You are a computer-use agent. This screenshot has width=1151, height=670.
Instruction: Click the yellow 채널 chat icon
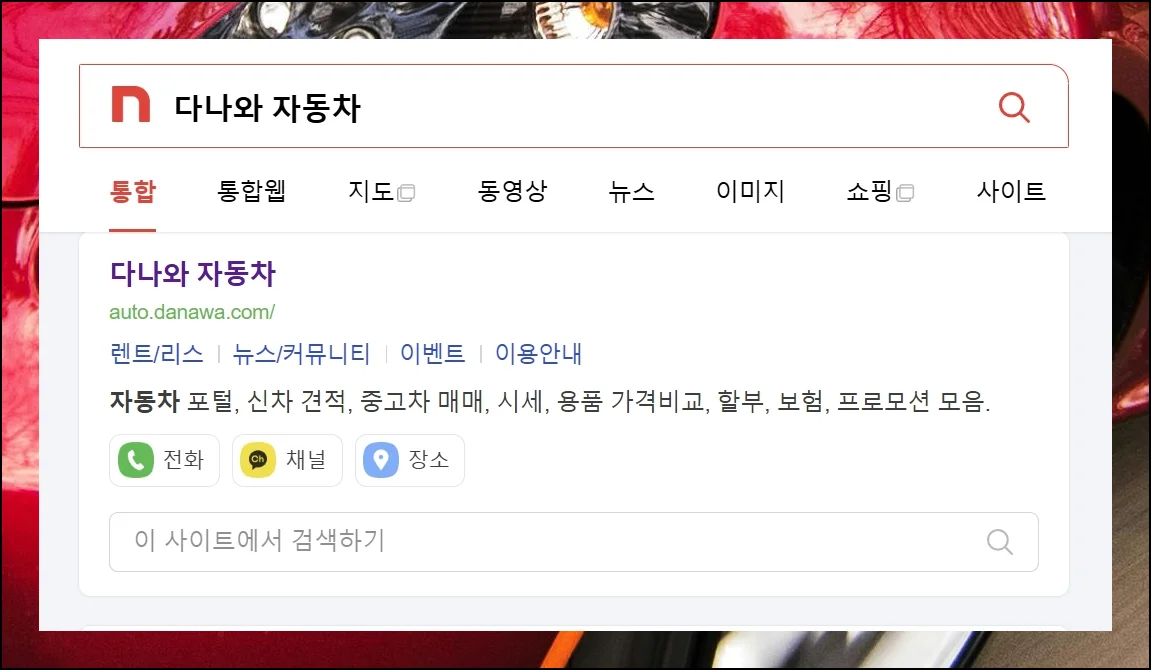click(x=258, y=460)
